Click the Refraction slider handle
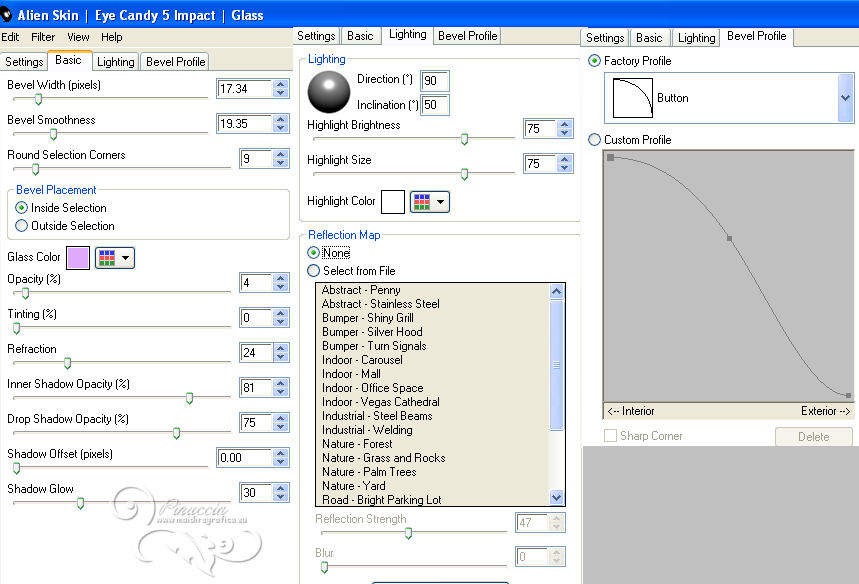Image resolution: width=859 pixels, height=584 pixels. pos(67,363)
